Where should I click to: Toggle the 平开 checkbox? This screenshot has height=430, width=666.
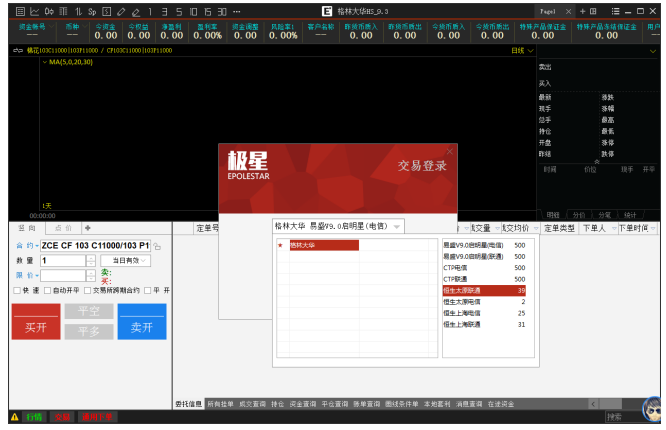coord(147,290)
